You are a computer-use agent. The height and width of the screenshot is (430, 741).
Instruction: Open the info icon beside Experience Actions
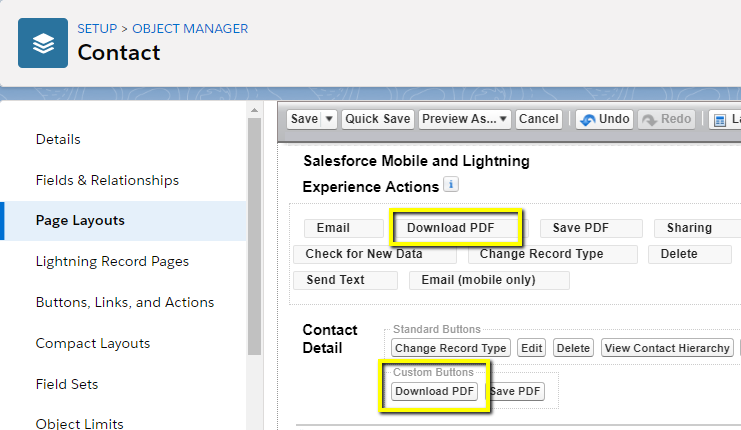pos(451,184)
